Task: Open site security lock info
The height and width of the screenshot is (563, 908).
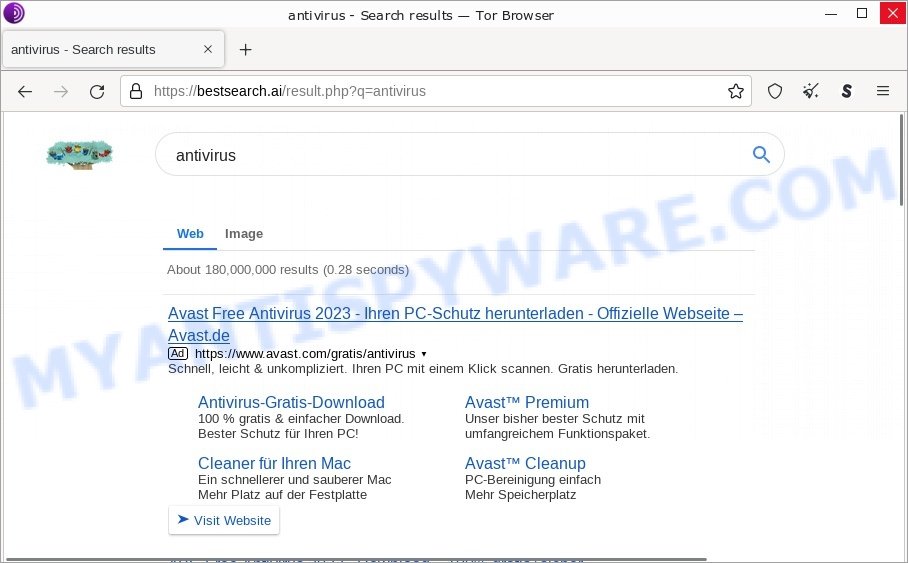Action: (136, 91)
